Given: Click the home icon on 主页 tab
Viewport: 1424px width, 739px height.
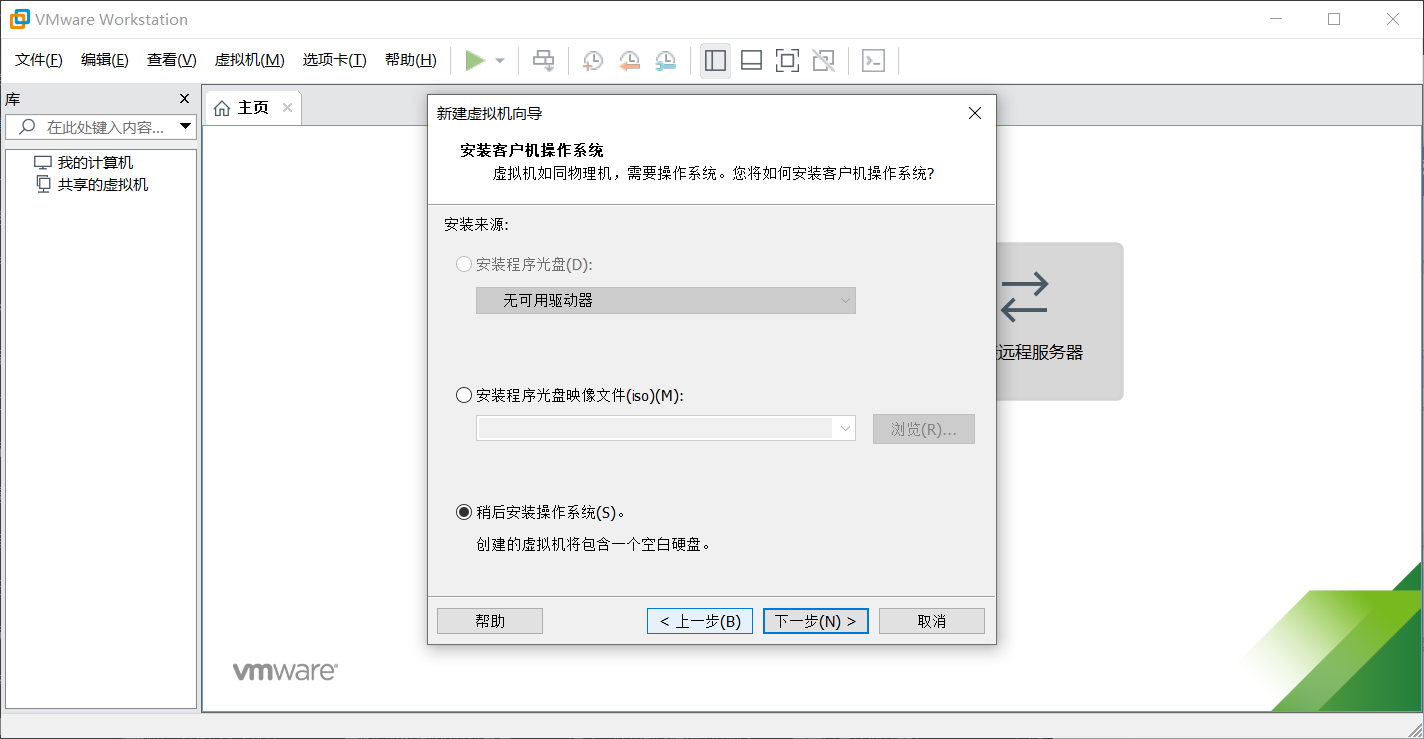Looking at the screenshot, I should point(222,108).
